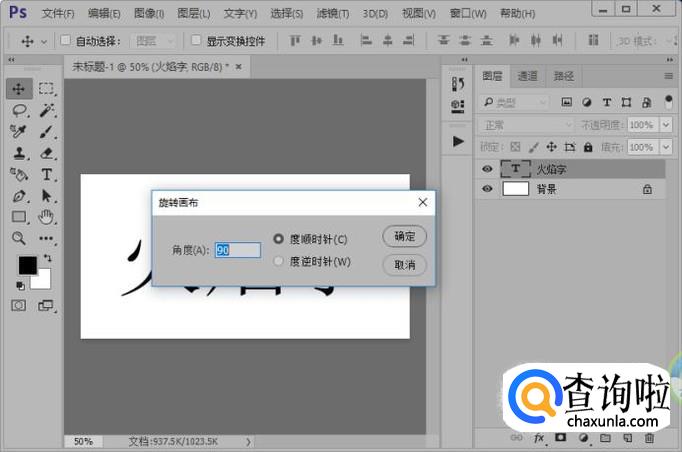Image resolution: width=682 pixels, height=452 pixels.
Task: Click the 确定 button in dialog
Action: click(404, 236)
